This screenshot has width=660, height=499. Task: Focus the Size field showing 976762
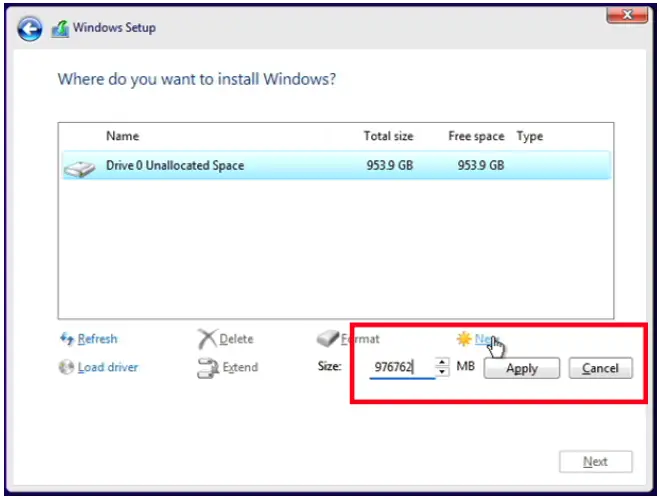(402, 367)
